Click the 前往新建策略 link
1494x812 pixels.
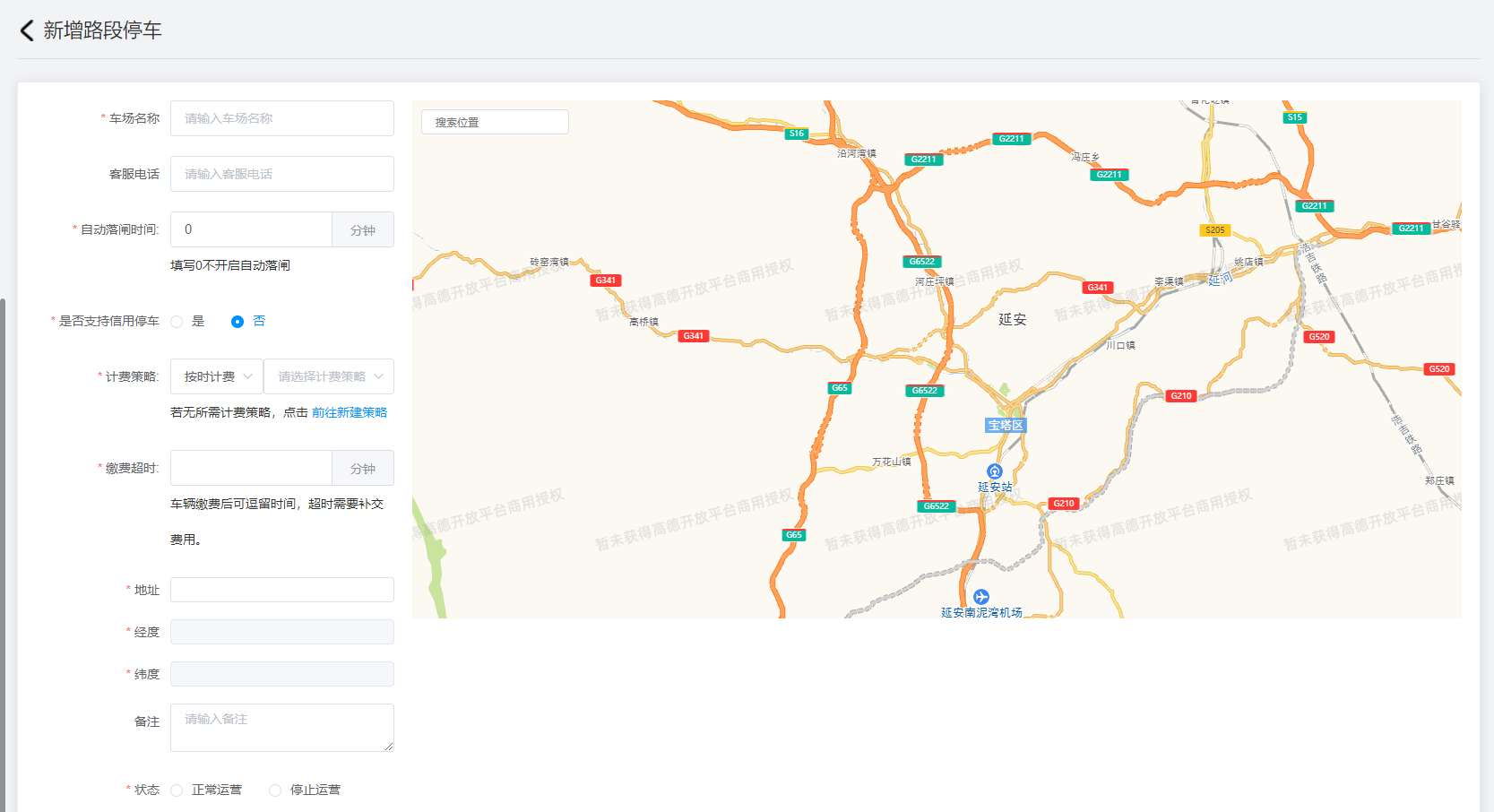350,412
